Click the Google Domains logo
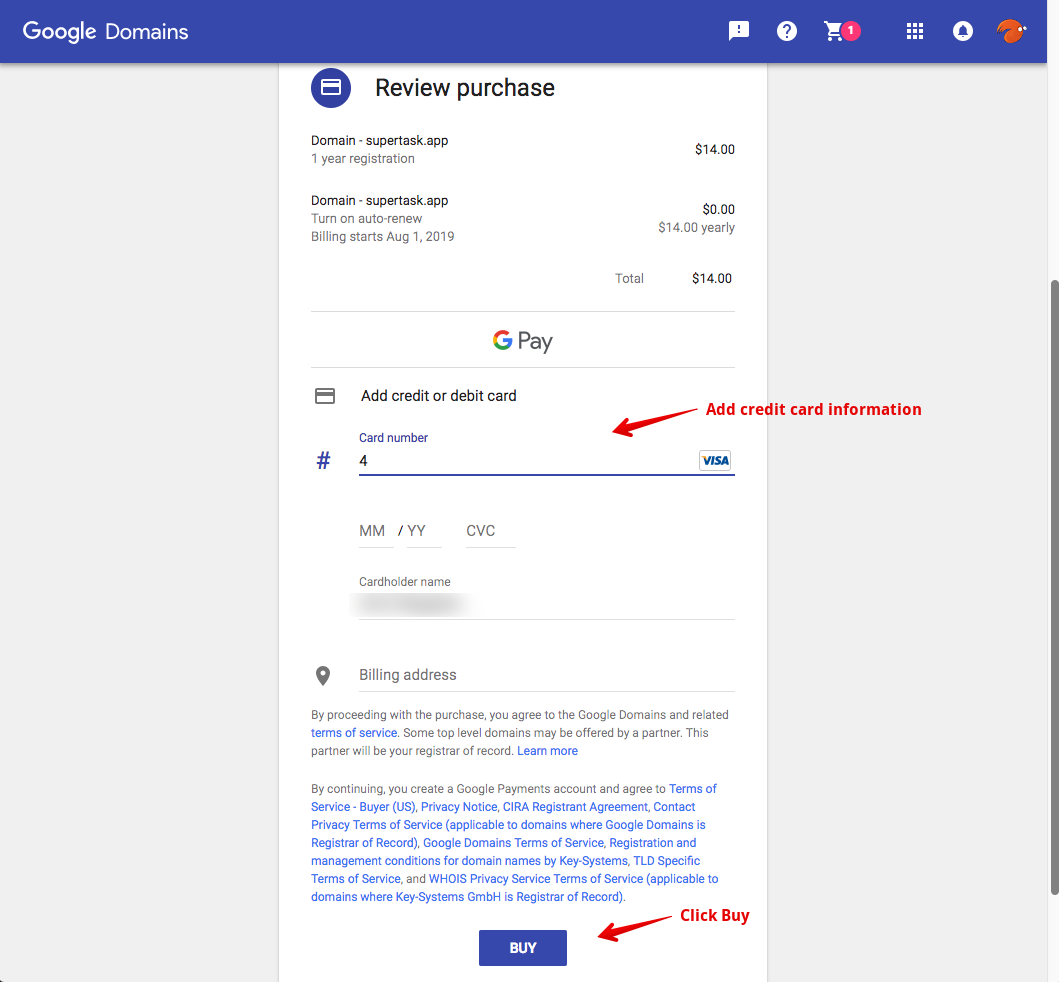Image resolution: width=1059 pixels, height=982 pixels. point(105,31)
